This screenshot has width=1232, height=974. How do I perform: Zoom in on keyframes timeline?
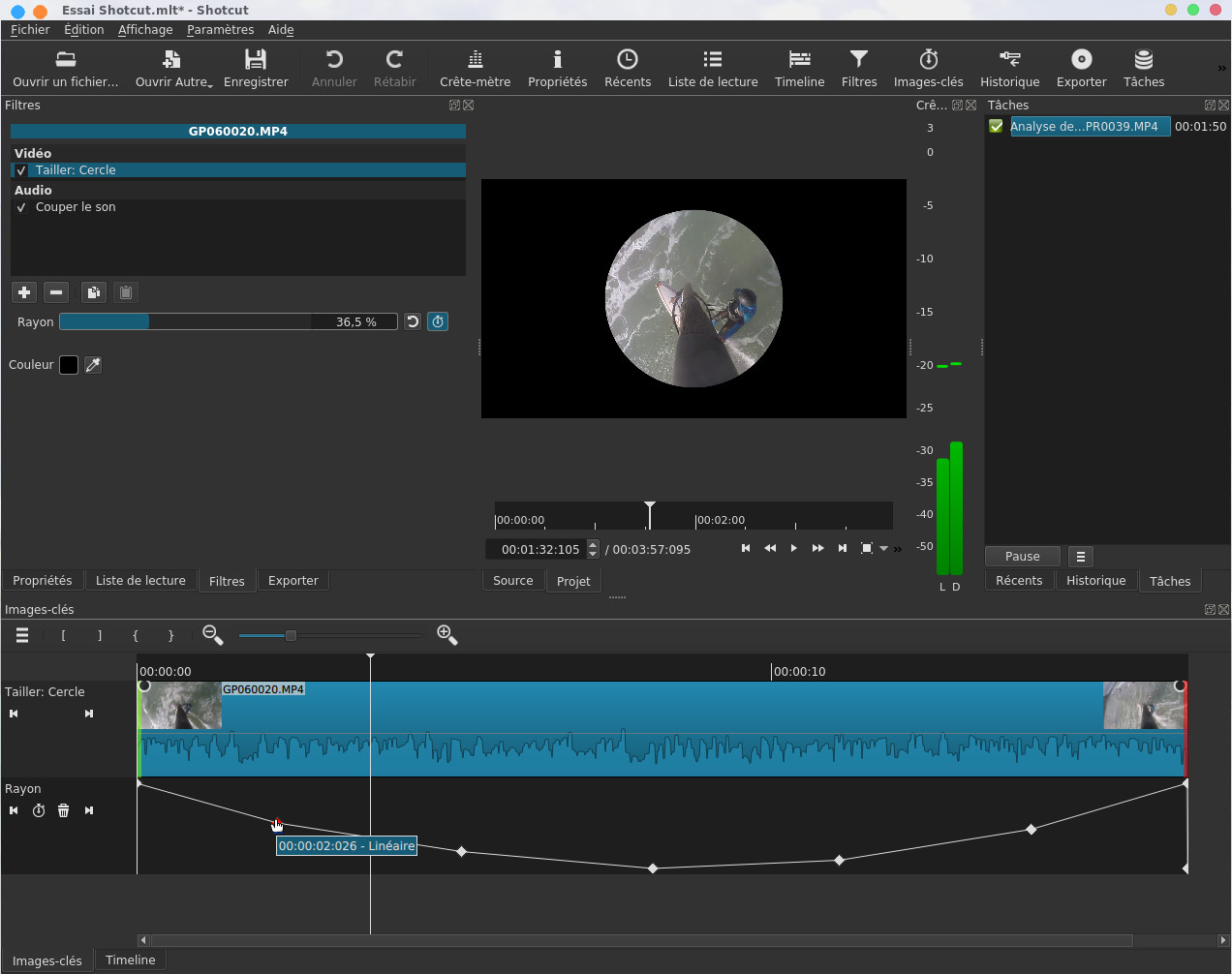click(x=447, y=635)
